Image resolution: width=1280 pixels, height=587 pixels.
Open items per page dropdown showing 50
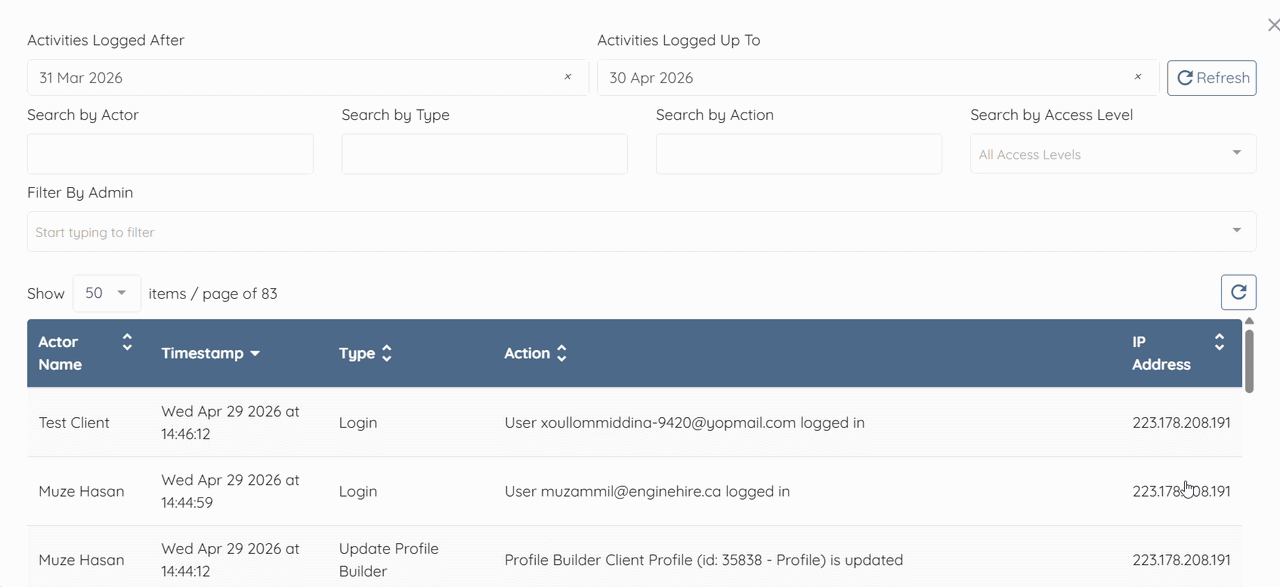tap(107, 293)
